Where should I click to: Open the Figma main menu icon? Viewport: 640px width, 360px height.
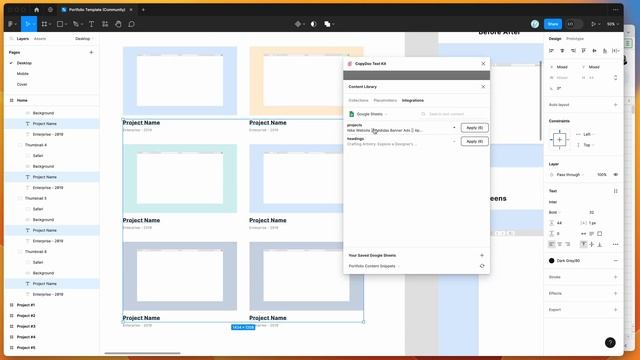11,24
